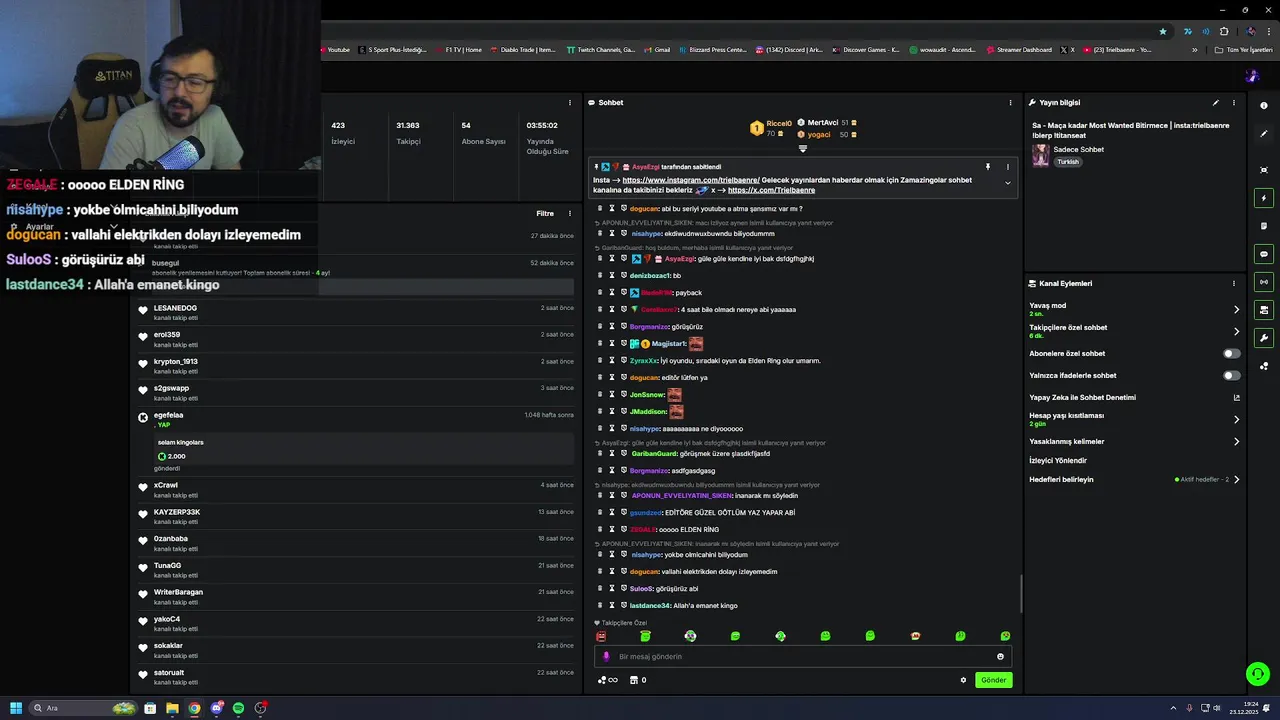Click the chat scrollbar
The height and width of the screenshot is (720, 1280).
(1021, 593)
